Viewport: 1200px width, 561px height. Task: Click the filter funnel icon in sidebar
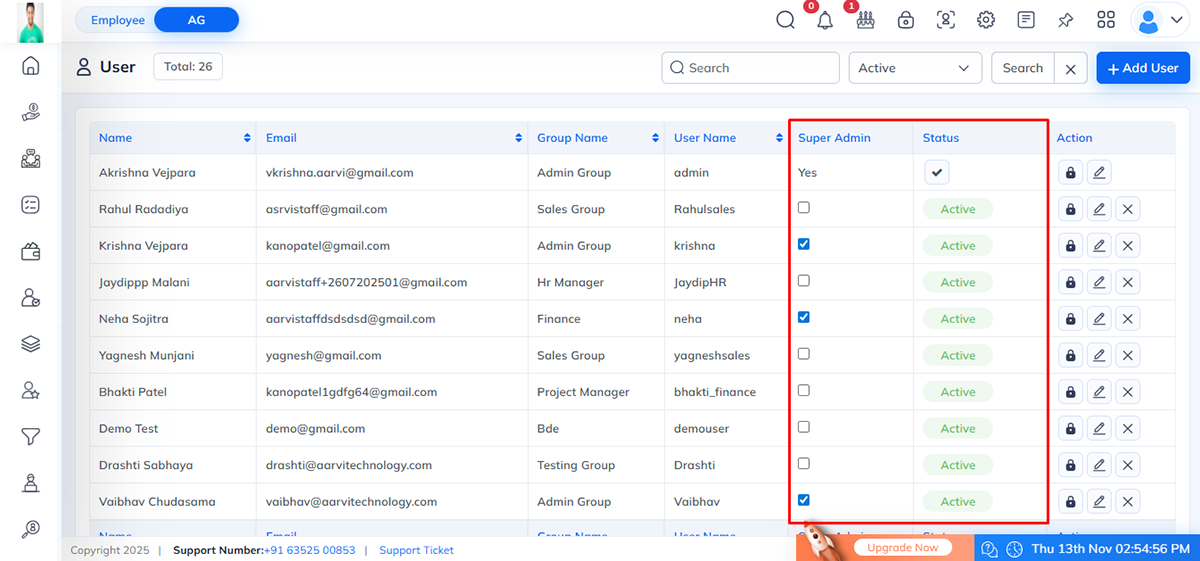click(x=31, y=436)
